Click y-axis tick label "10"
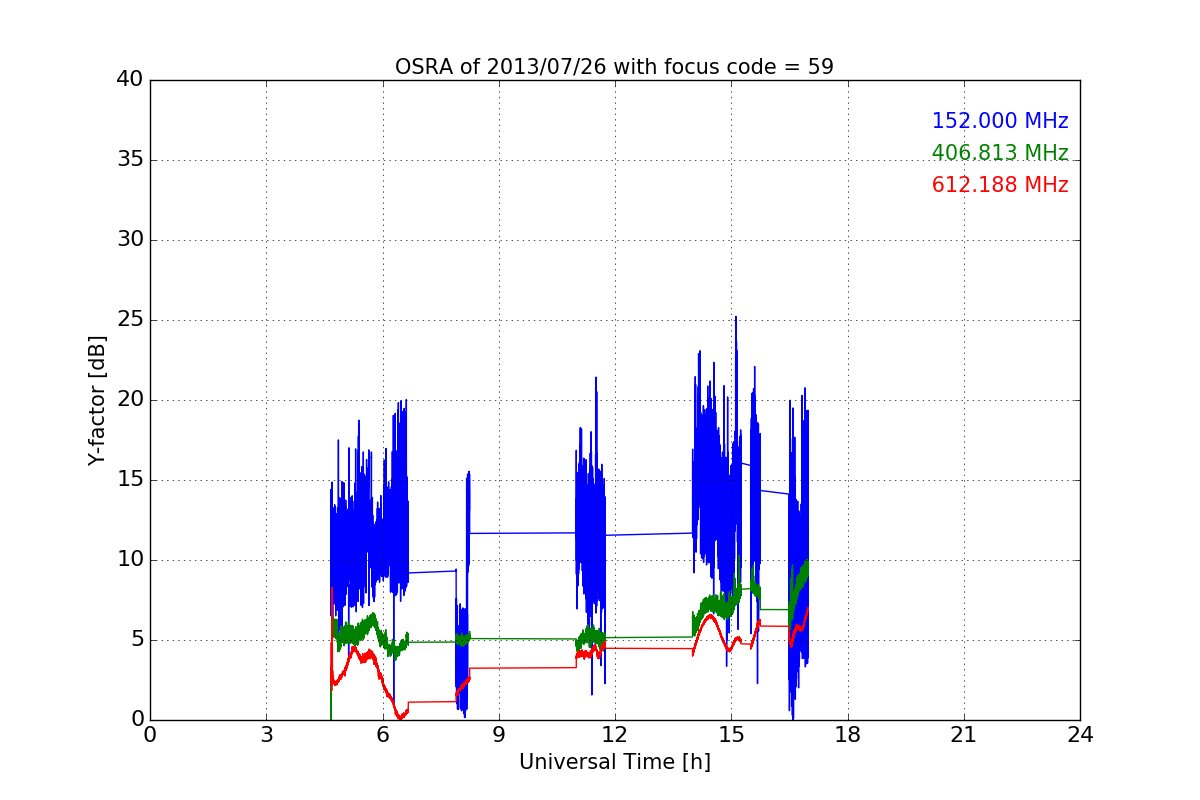The width and height of the screenshot is (1200, 800). pyautogui.click(x=130, y=560)
